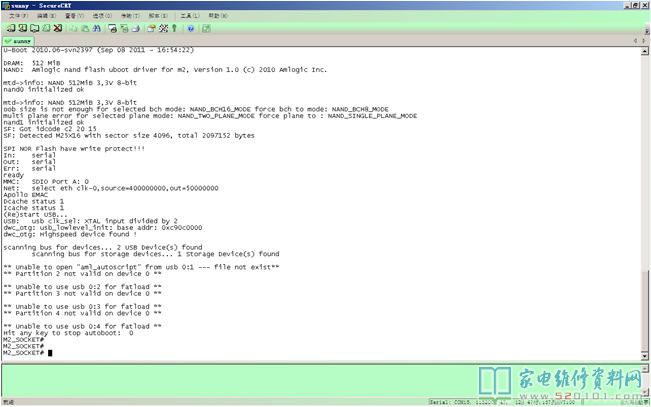Click the 'MMC: SDIO Port A: 0' line
651x407 pixels.
[x=46, y=182]
